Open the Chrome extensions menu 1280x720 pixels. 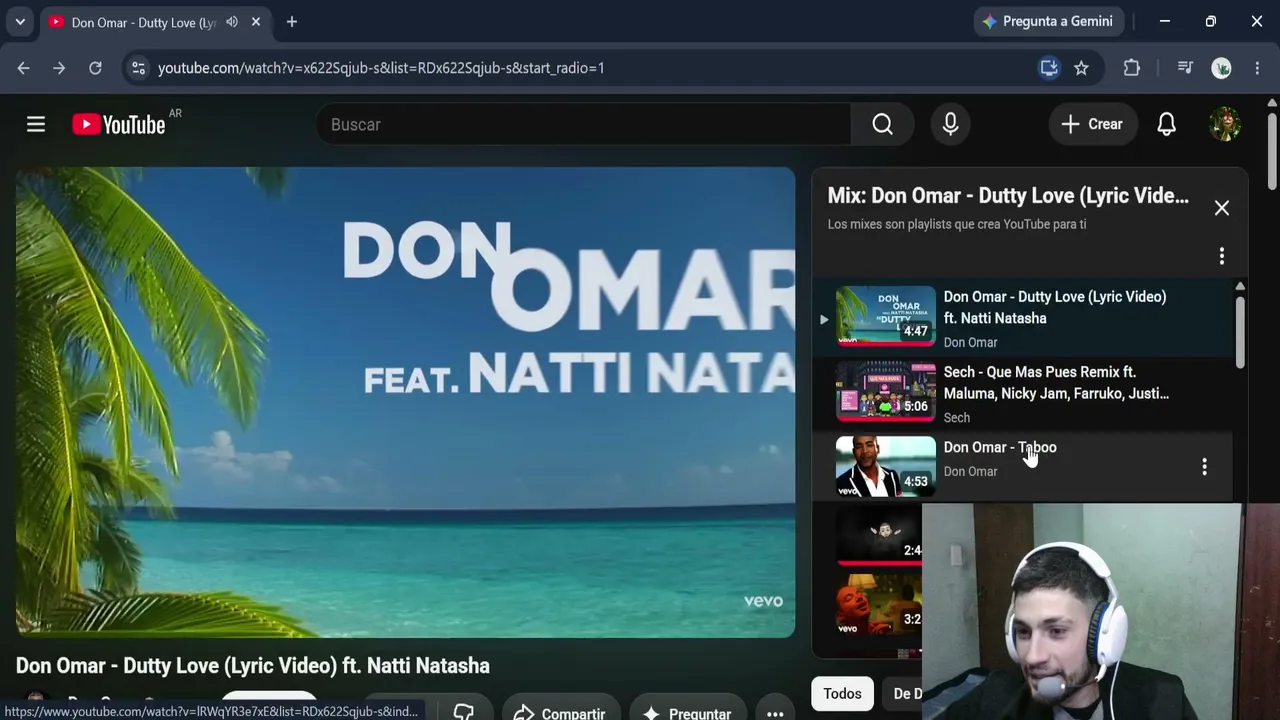pyautogui.click(x=1132, y=68)
